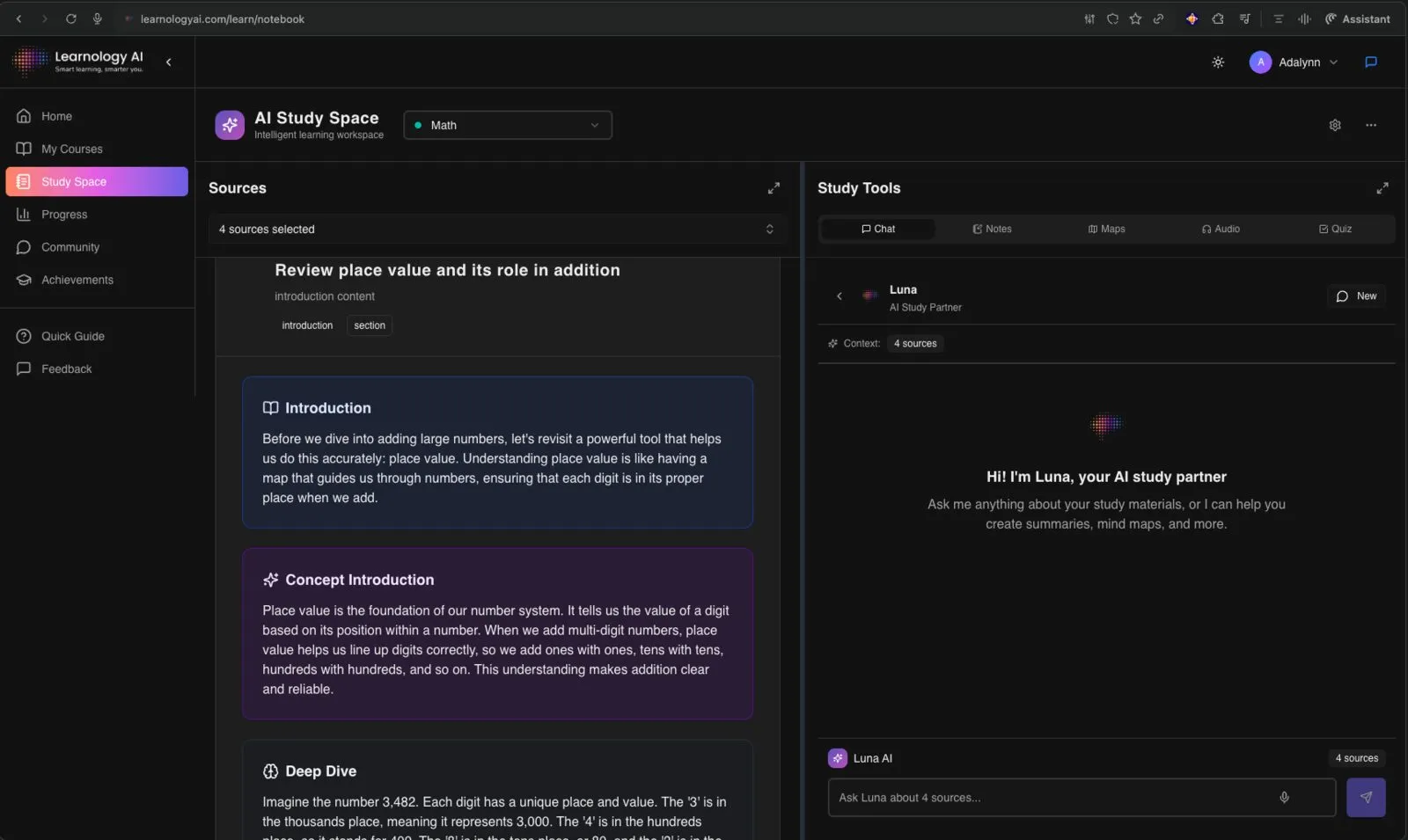The image size is (1408, 840).
Task: Click the '4 sources' context chip
Action: click(915, 344)
